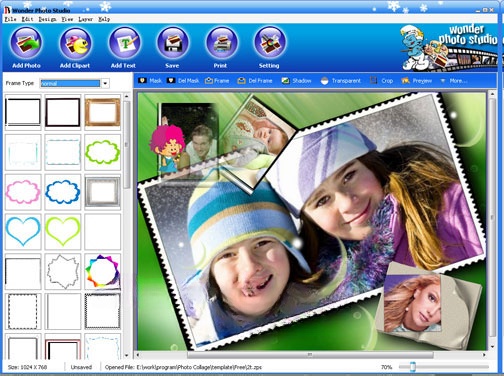Select the thick black frame thumbnail
Image resolution: width=504 pixels, height=376 pixels.
(x=63, y=112)
